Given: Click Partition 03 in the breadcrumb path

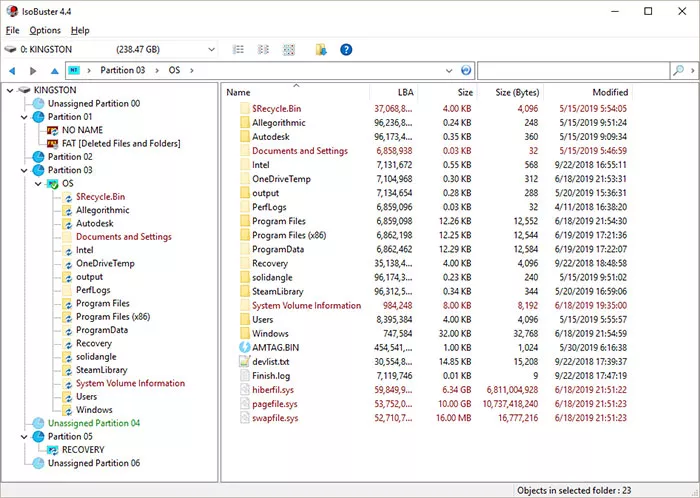Looking at the screenshot, I should coord(123,70).
